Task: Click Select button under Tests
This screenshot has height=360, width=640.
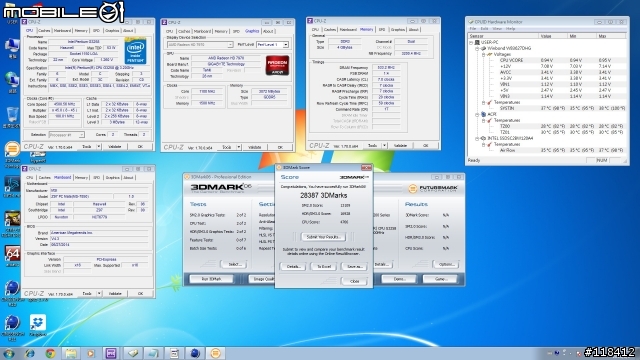Action: coord(234,264)
